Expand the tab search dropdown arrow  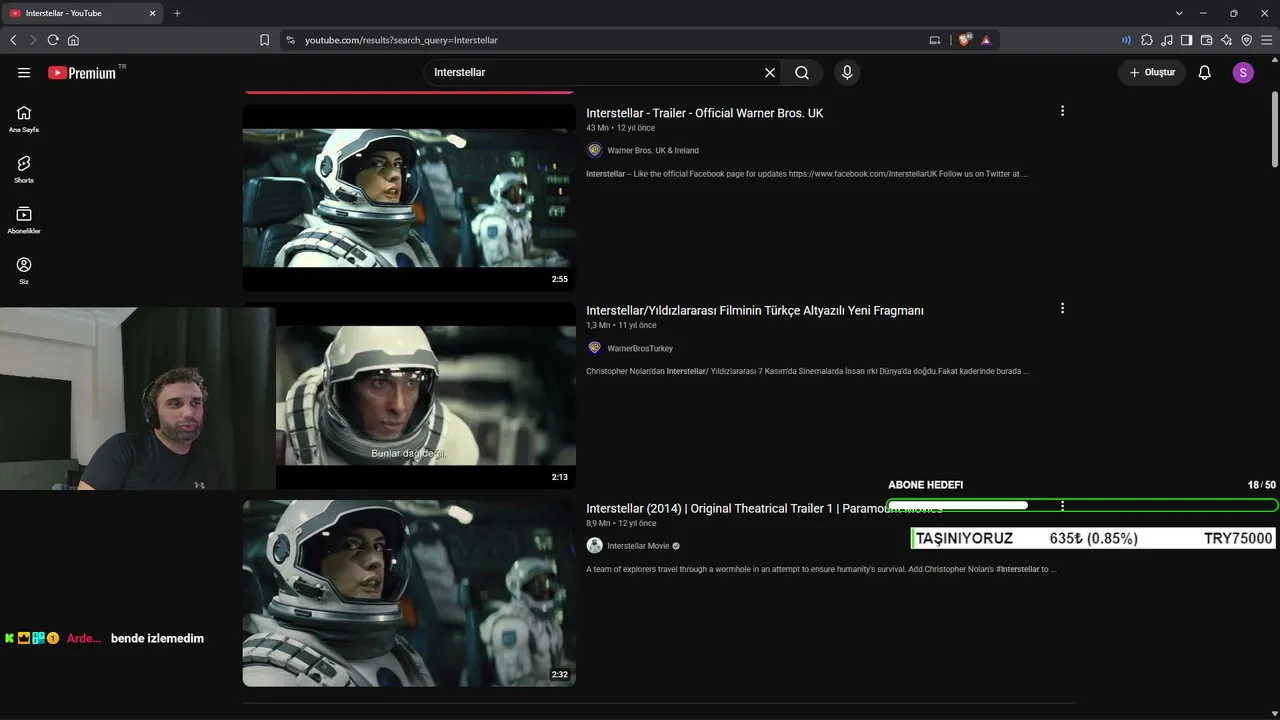[x=1179, y=13]
